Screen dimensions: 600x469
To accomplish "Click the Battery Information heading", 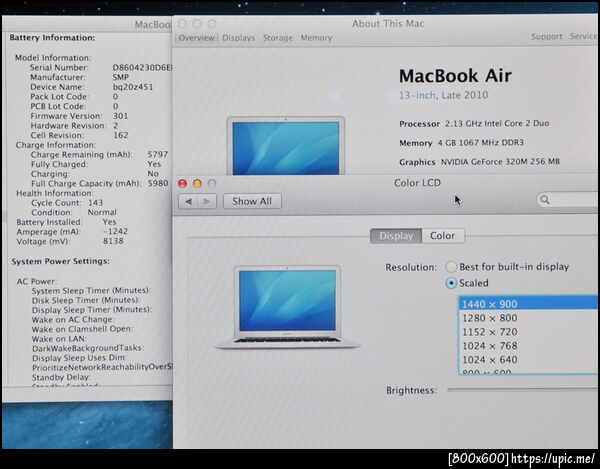I will point(52,37).
